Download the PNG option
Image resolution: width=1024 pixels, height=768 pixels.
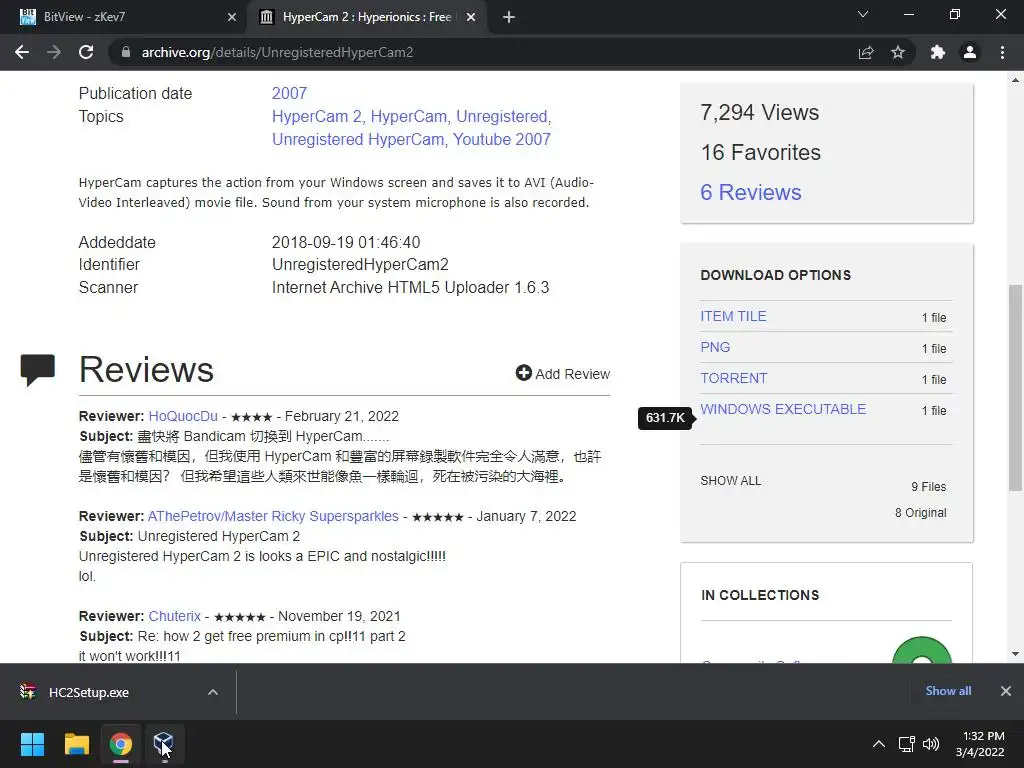(715, 347)
